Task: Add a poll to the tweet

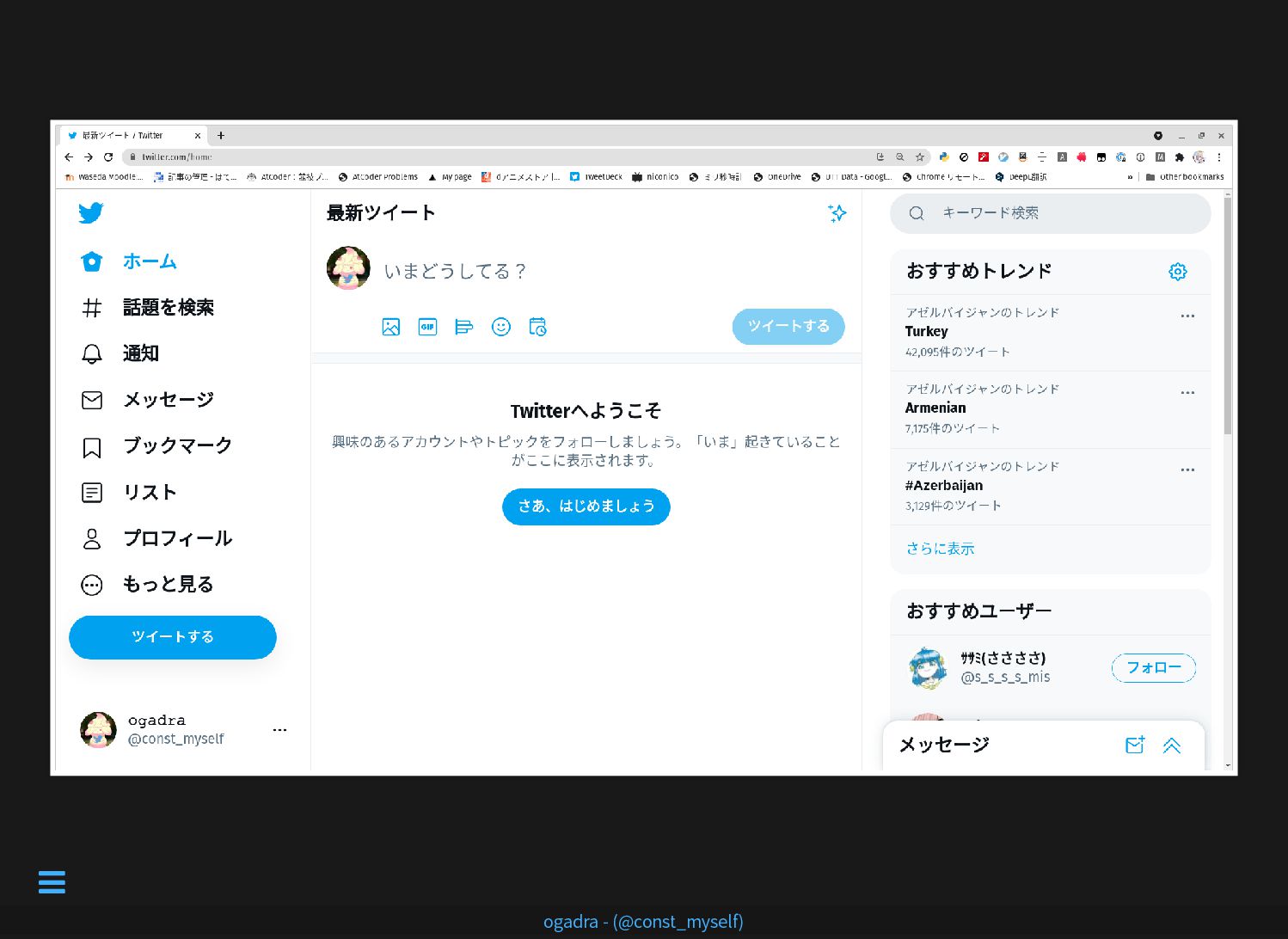Action: click(464, 327)
